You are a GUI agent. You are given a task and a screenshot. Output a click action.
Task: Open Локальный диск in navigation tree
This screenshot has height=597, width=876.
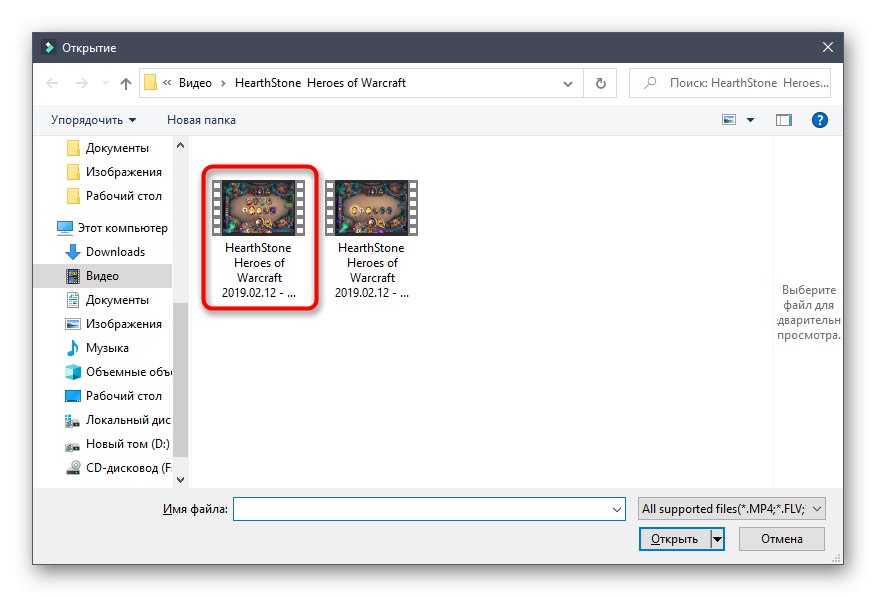coord(118,420)
